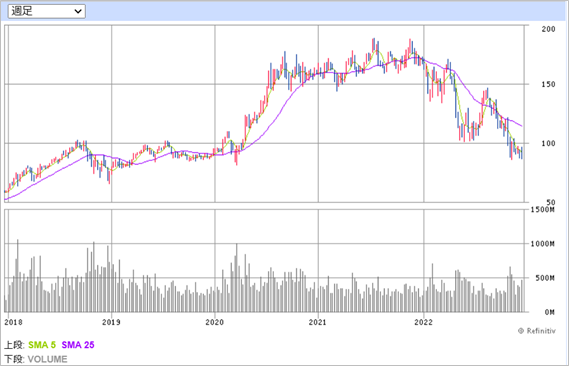This screenshot has width=569, height=366.
Task: Click the 2019 x-axis label
Action: pyautogui.click(x=111, y=322)
